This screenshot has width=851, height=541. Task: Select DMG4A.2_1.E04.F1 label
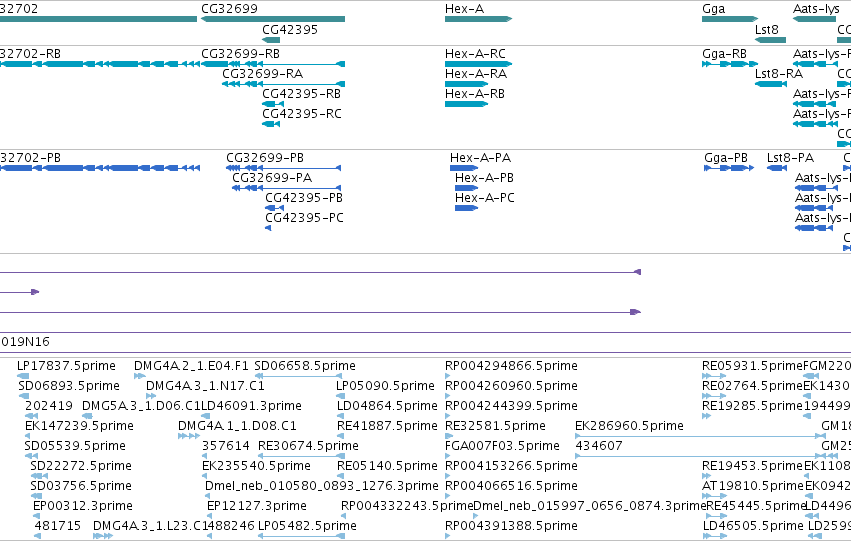(x=191, y=366)
